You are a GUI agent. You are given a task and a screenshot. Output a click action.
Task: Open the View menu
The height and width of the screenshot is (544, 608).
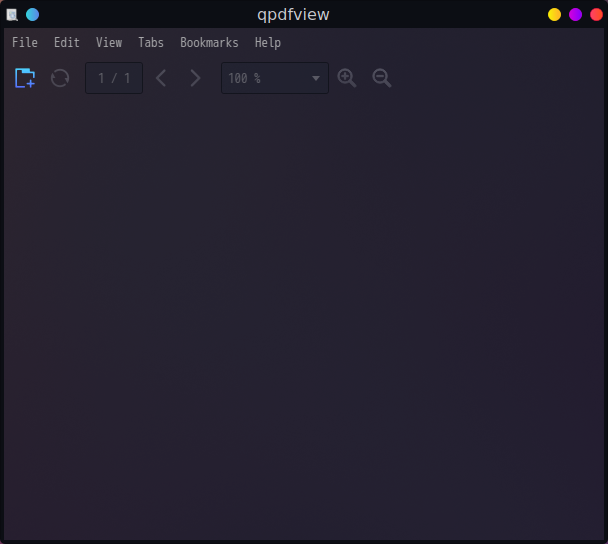[109, 42]
